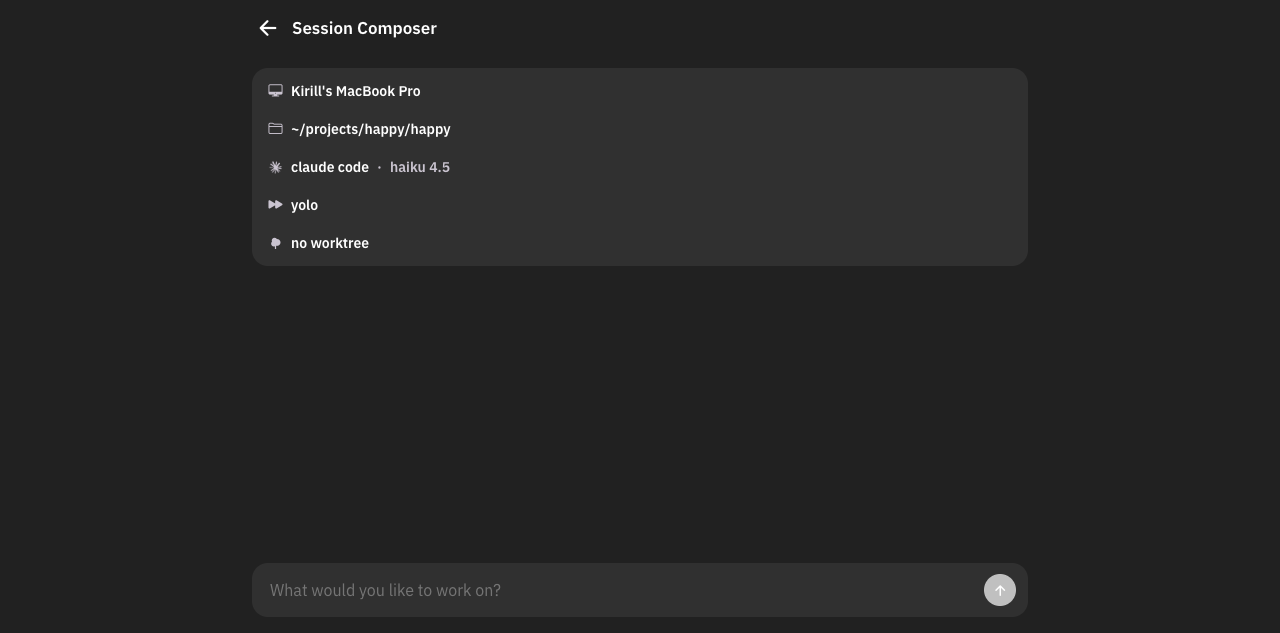Change the no worktree option

click(x=330, y=243)
